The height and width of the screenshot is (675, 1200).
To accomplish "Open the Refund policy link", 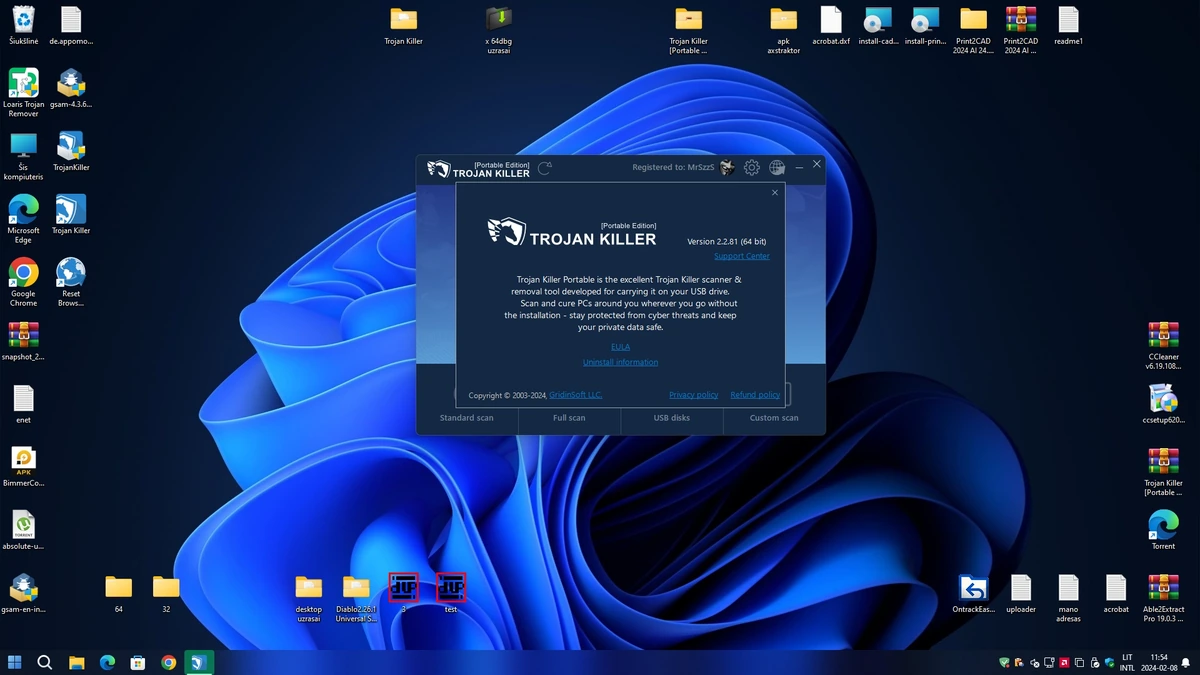I will 755,395.
